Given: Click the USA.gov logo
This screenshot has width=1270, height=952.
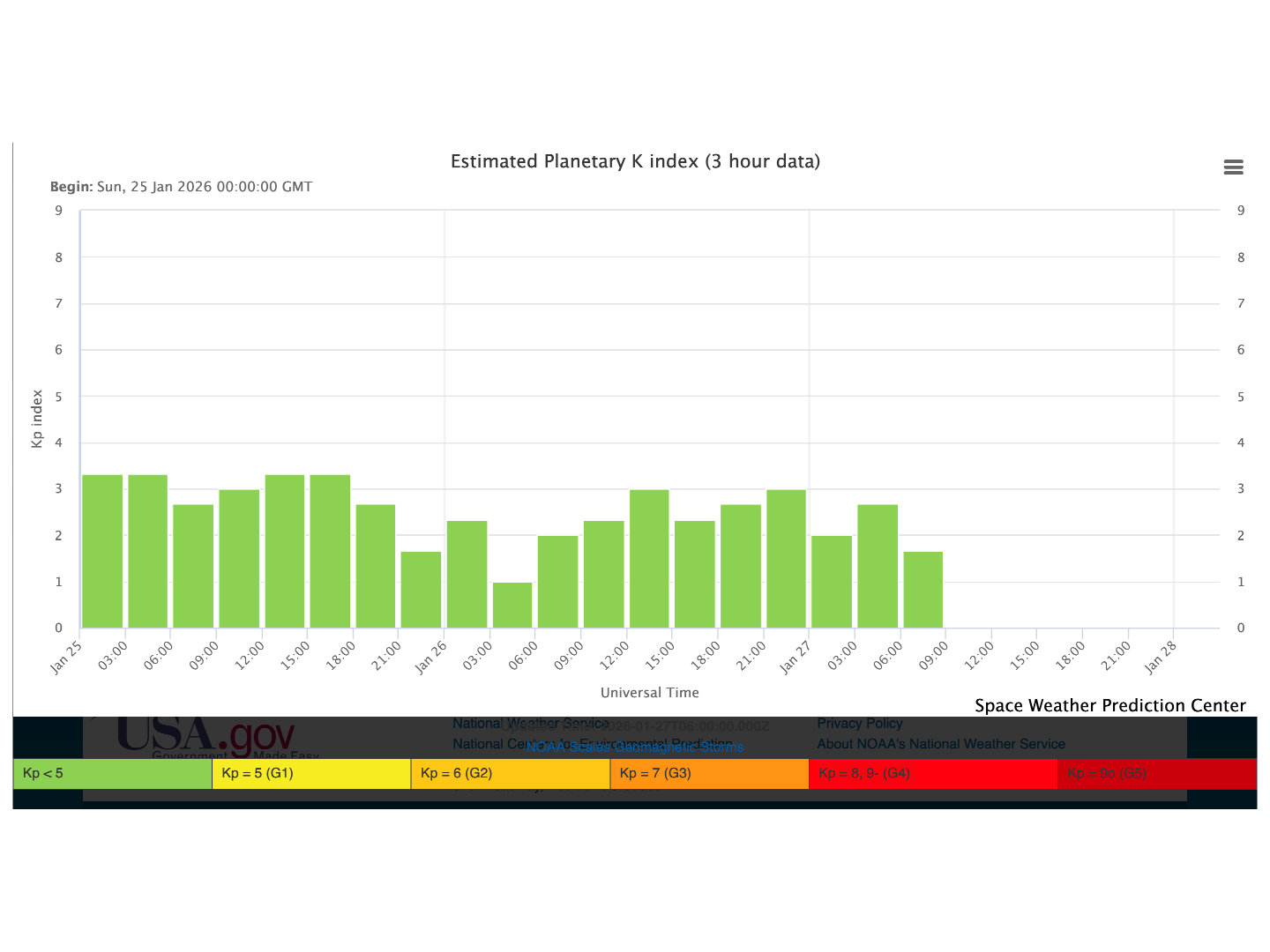Looking at the screenshot, I should pos(205,734).
